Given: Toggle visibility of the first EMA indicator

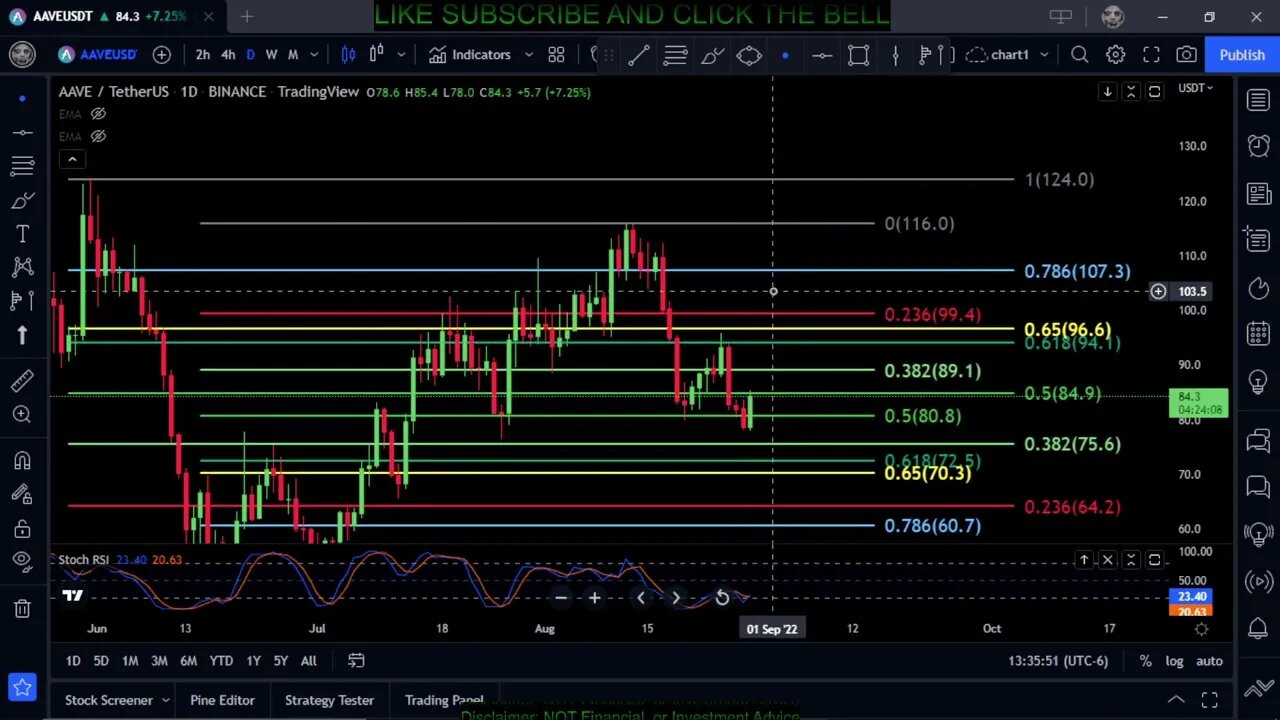Looking at the screenshot, I should 98,114.
